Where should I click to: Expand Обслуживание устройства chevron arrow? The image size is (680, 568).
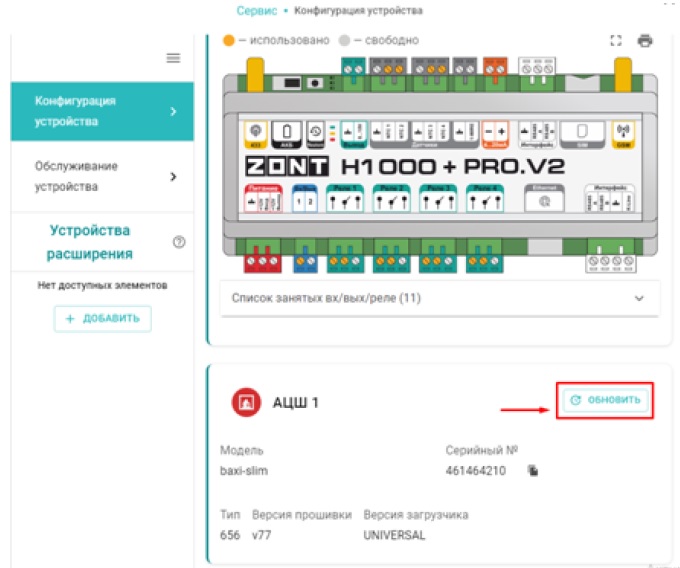click(x=173, y=177)
